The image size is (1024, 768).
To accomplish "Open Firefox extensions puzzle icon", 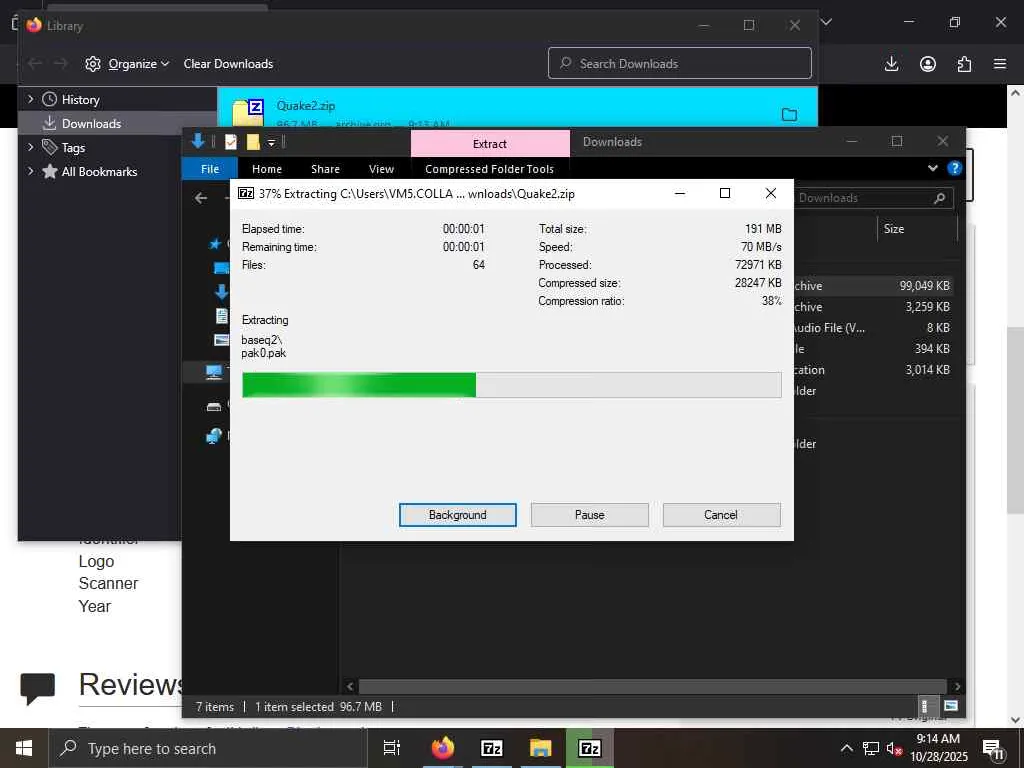I will [x=964, y=63].
